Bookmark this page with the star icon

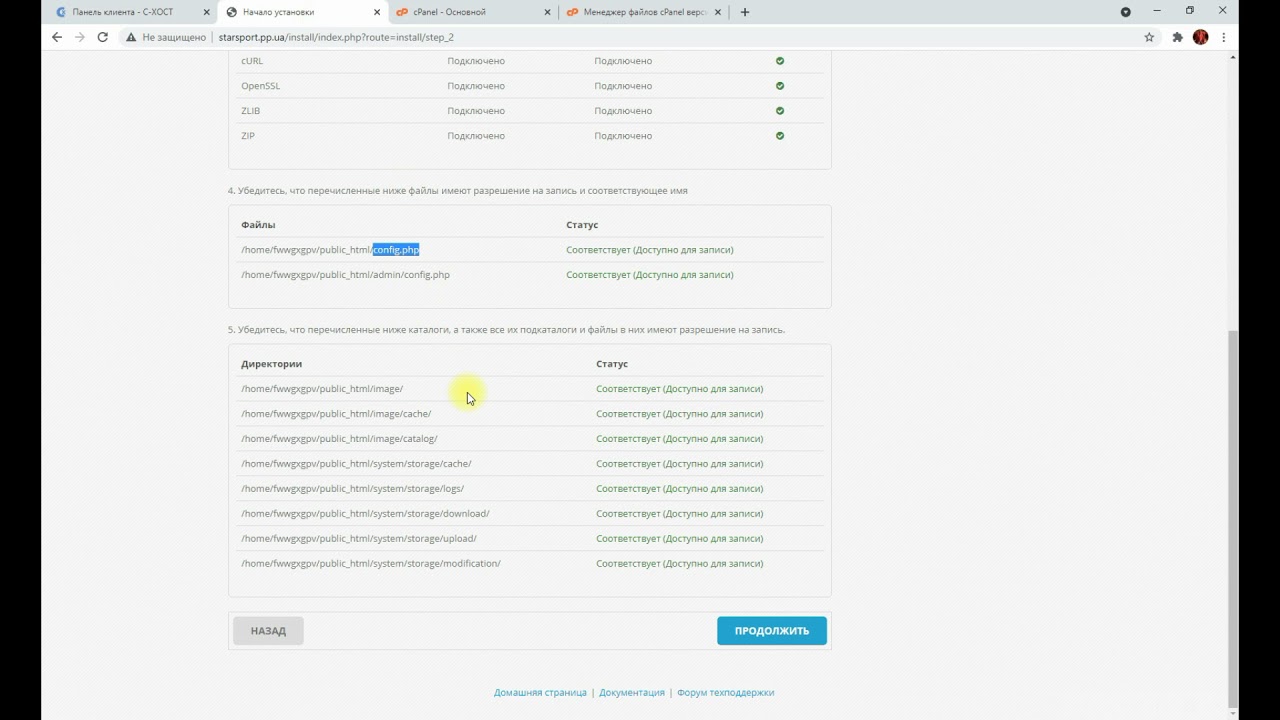pos(1149,37)
